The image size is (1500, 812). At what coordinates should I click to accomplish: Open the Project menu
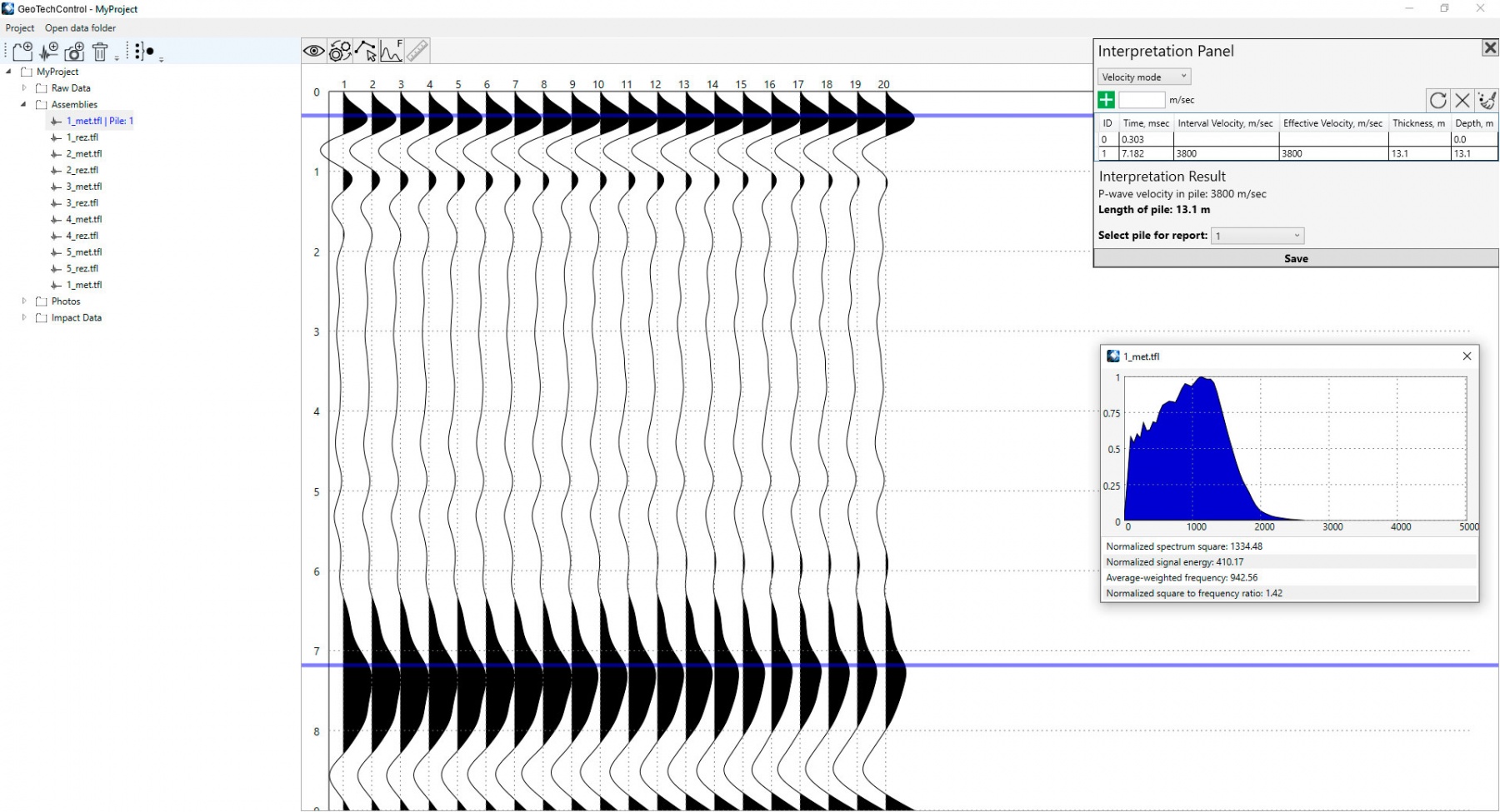coord(20,28)
